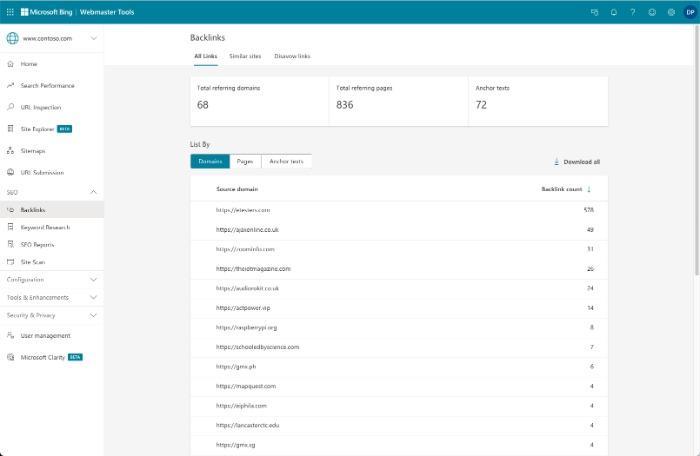Open the https://mapquest.com domain link
Viewport: 700px width, 456px height.
(x=246, y=386)
